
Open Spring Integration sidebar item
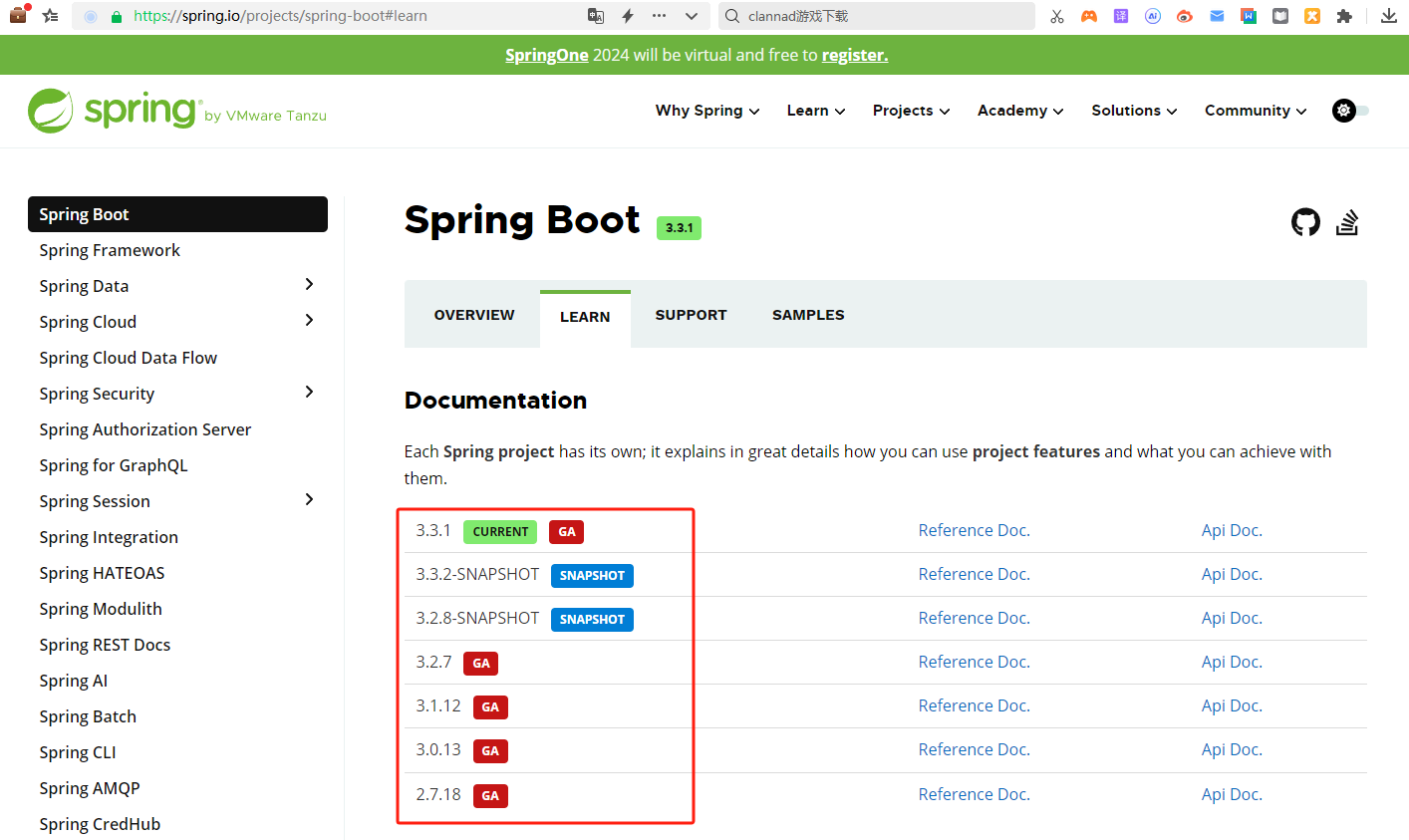click(x=109, y=537)
